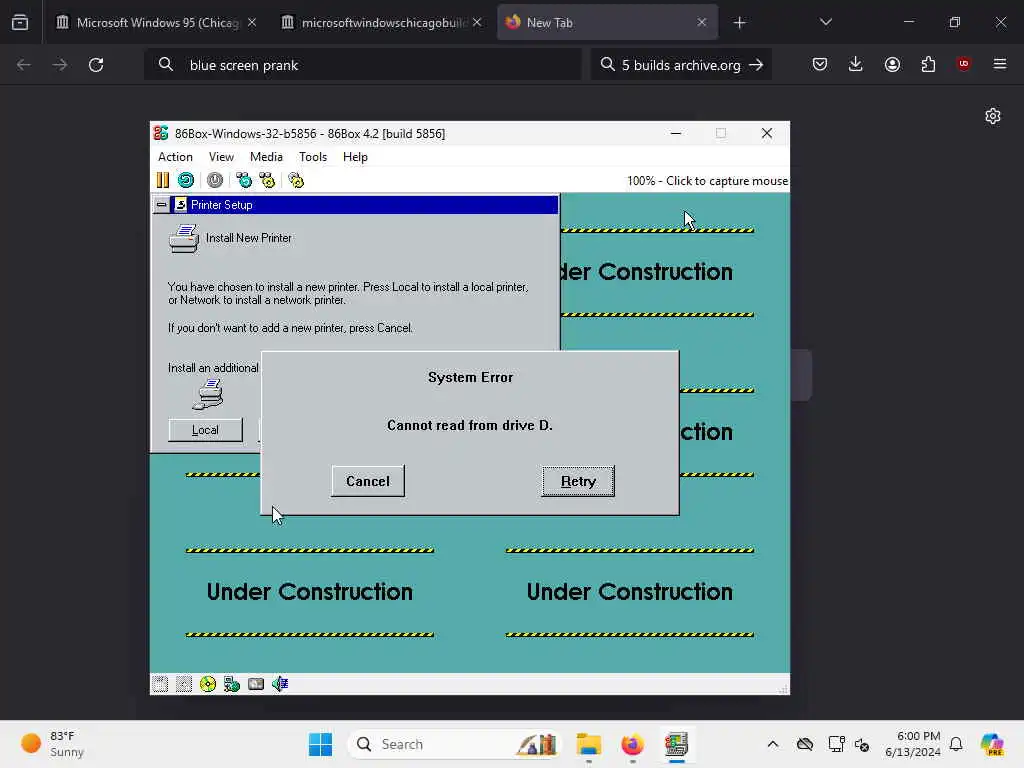The width and height of the screenshot is (1024, 768).
Task: Click the gray ACPI shutdown power icon
Action: pos(215,180)
